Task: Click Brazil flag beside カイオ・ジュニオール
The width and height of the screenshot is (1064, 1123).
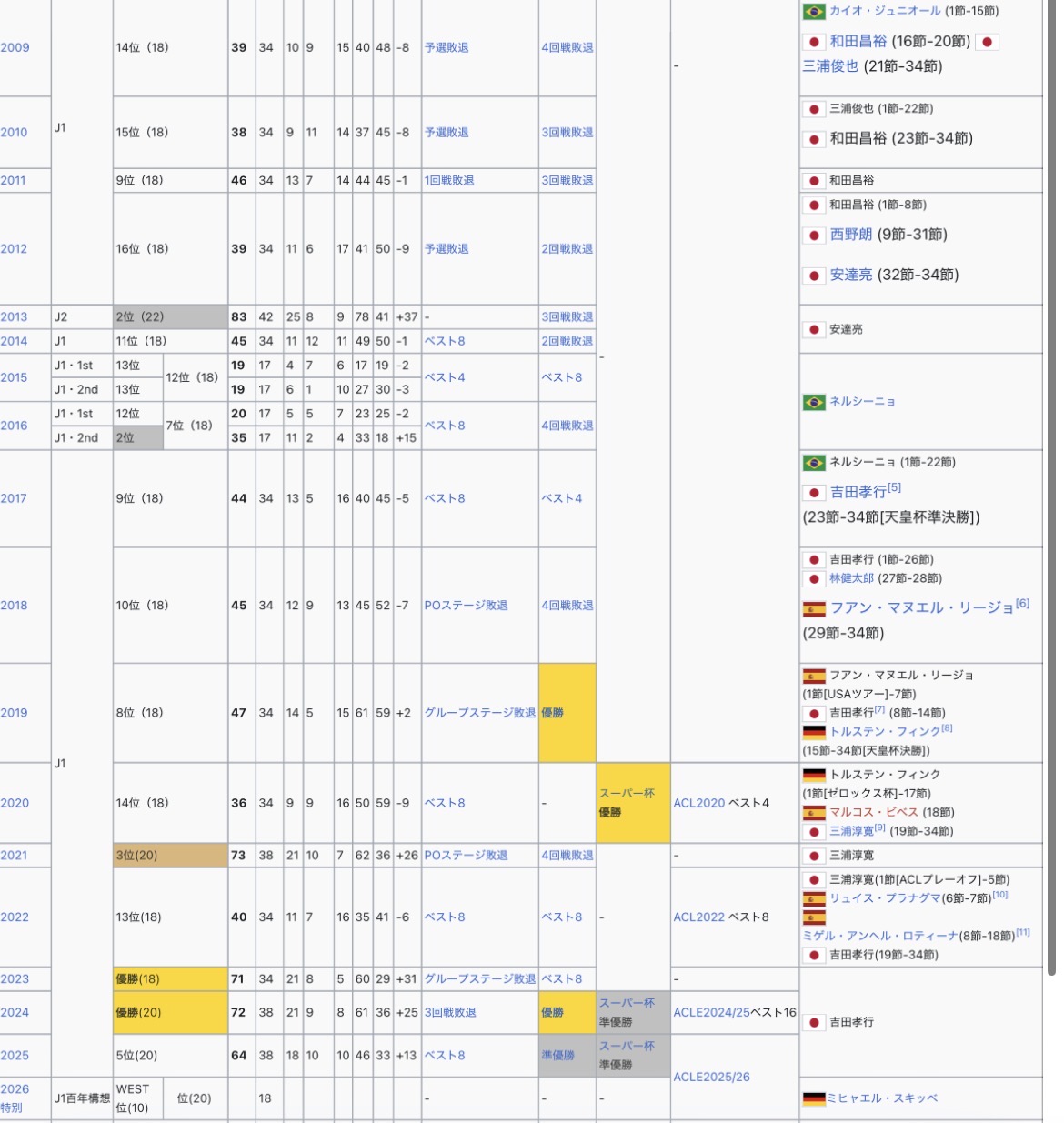Action: (814, 12)
